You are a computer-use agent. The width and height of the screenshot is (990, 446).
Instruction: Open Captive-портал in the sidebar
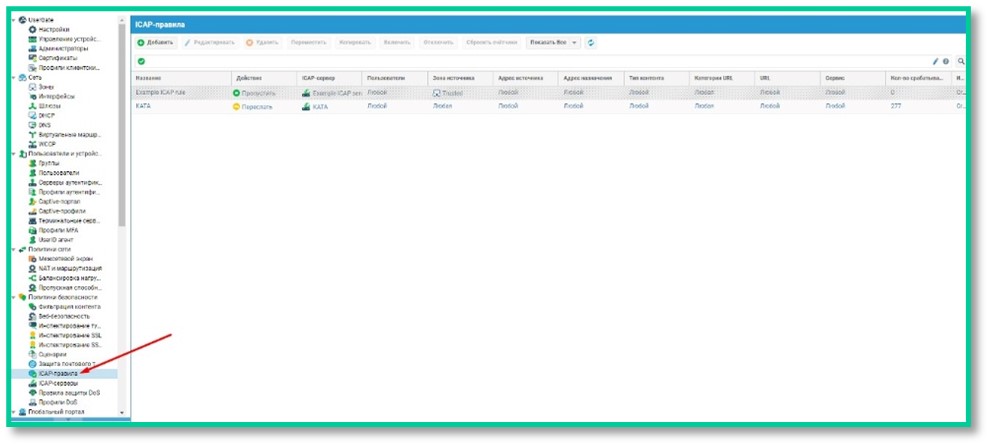[x=62, y=201]
